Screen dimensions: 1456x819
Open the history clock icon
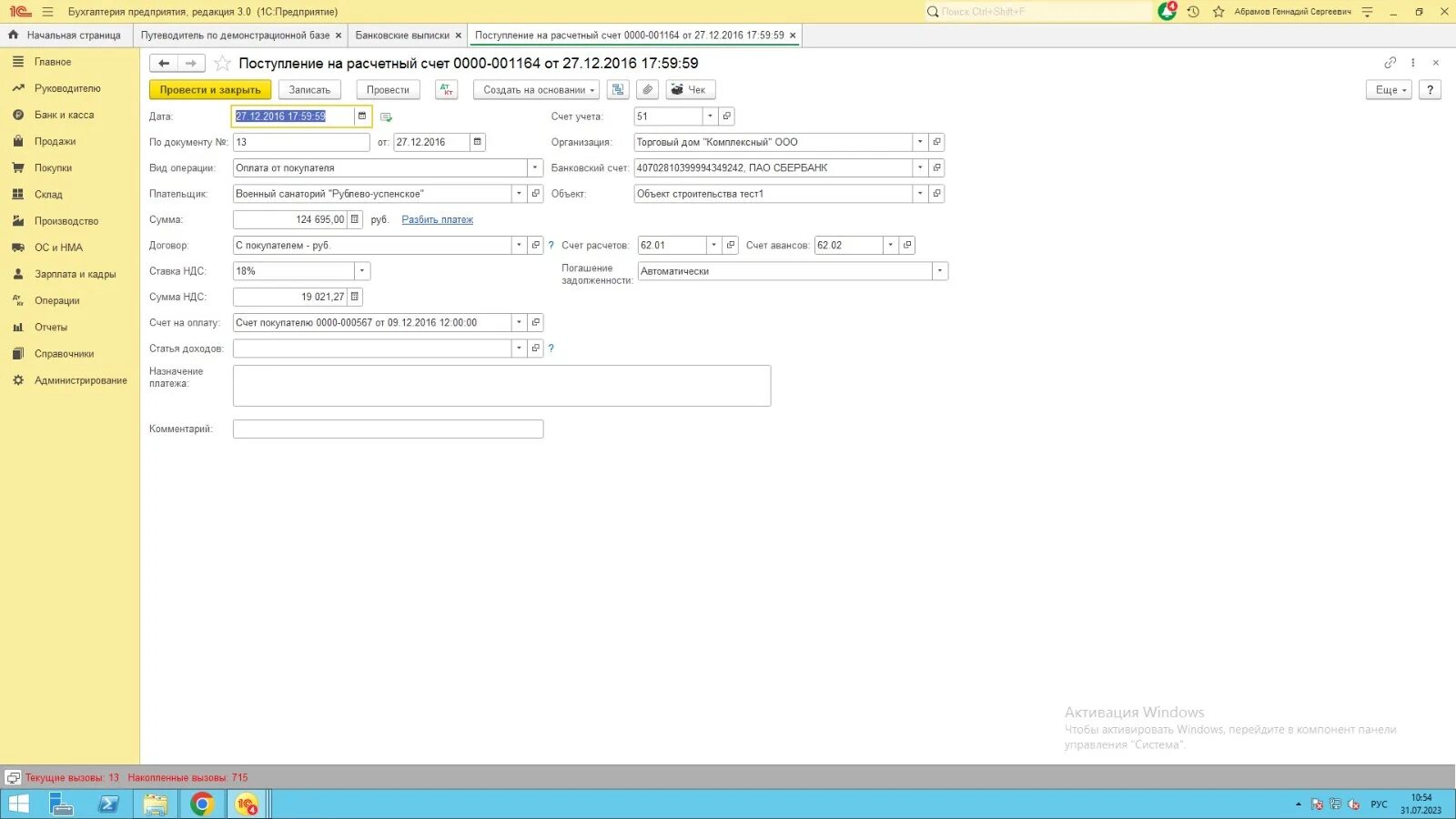click(1193, 12)
